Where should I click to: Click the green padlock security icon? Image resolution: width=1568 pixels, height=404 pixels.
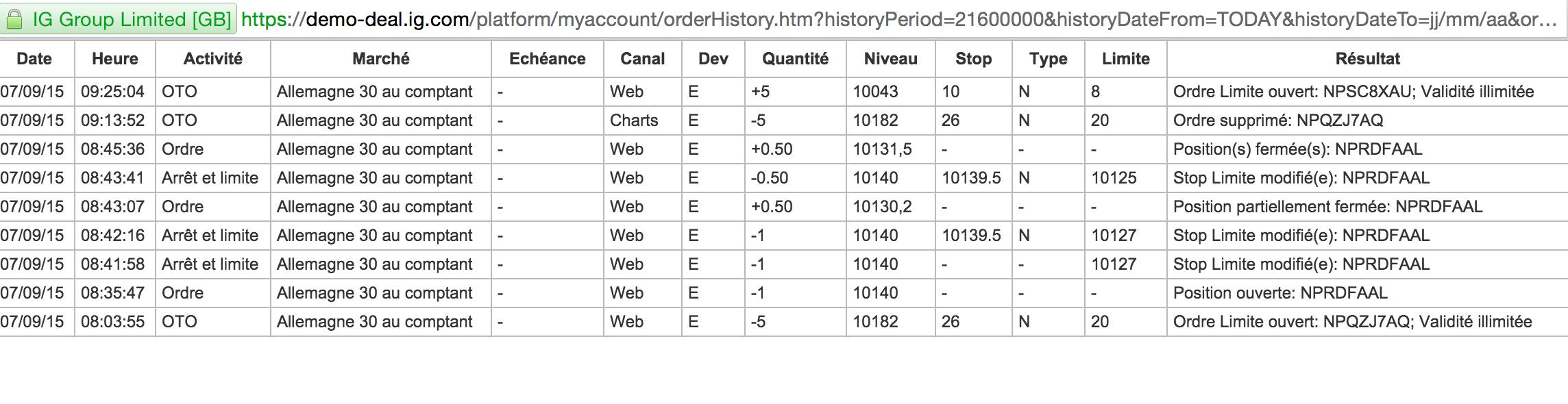[x=14, y=20]
